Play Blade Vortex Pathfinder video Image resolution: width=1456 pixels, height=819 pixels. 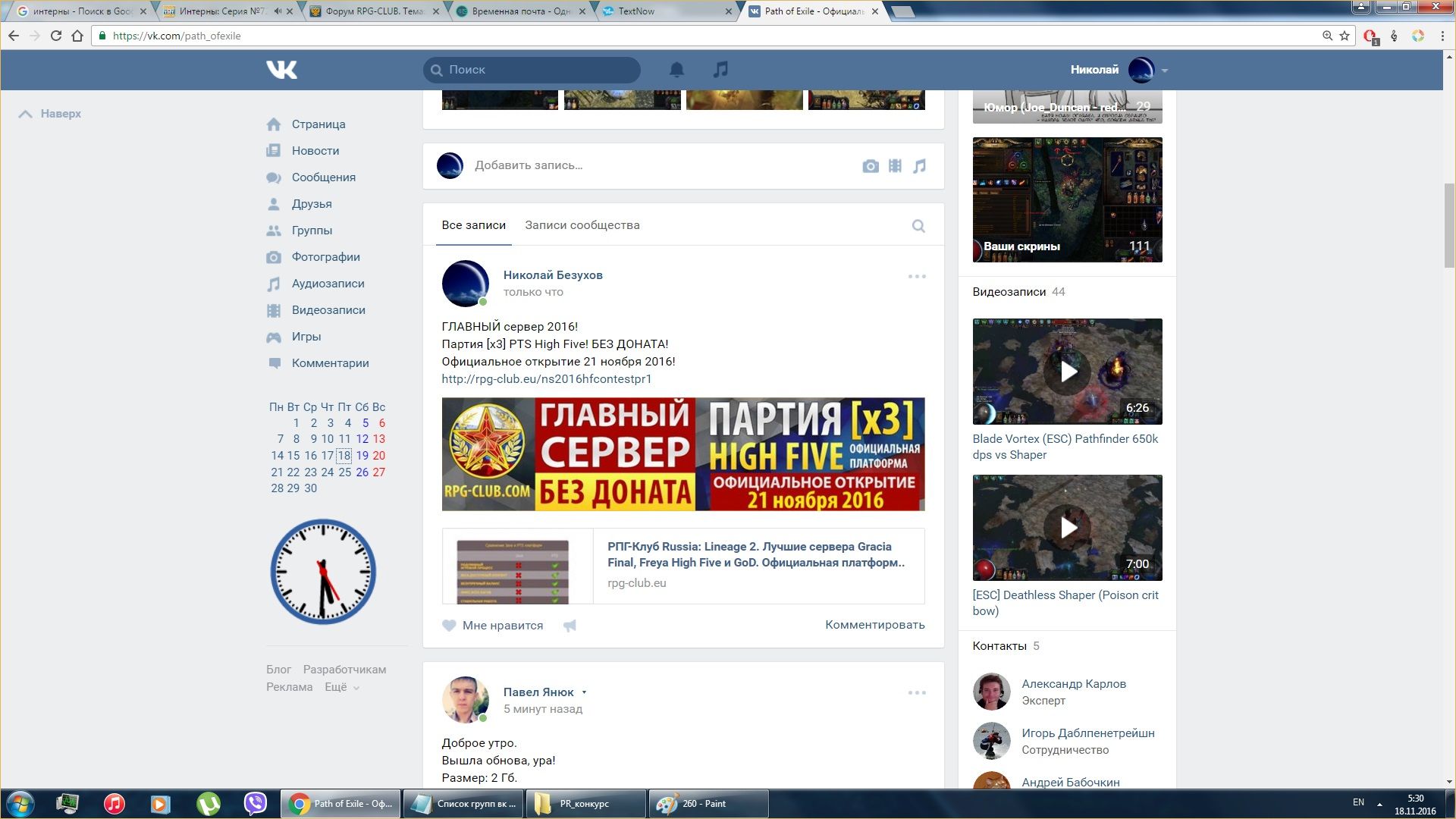point(1067,372)
